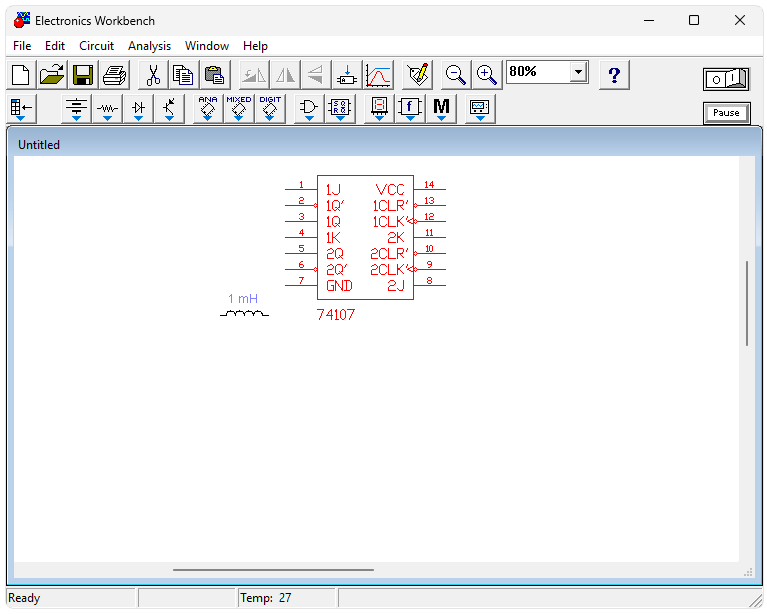Select the 74107 chip component

[x=365, y=237]
